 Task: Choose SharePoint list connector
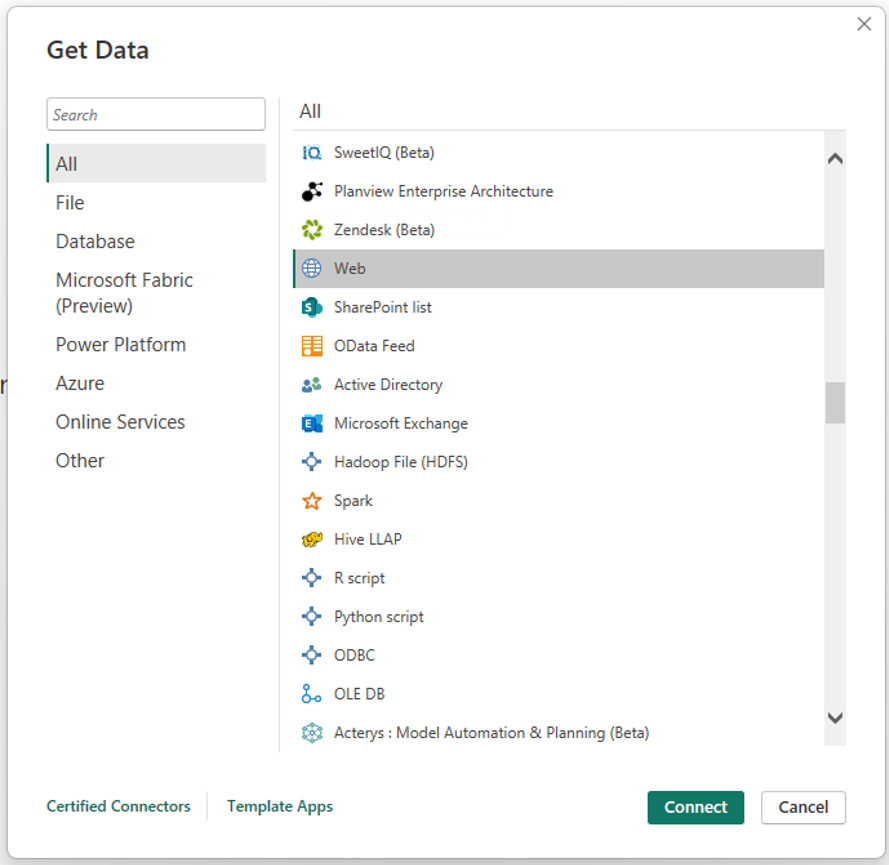pos(558,307)
